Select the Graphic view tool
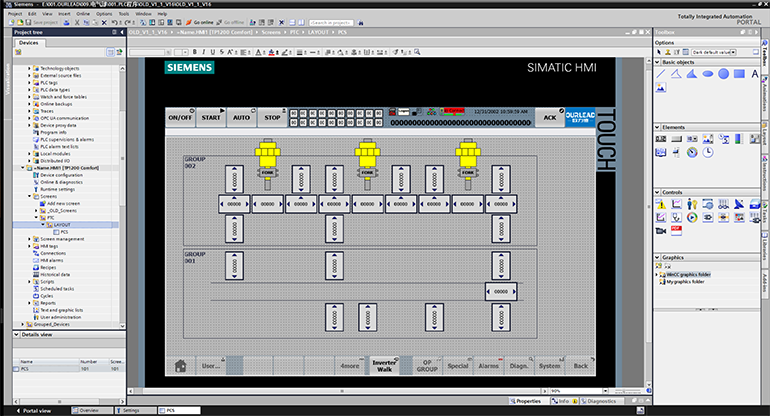 (661, 88)
